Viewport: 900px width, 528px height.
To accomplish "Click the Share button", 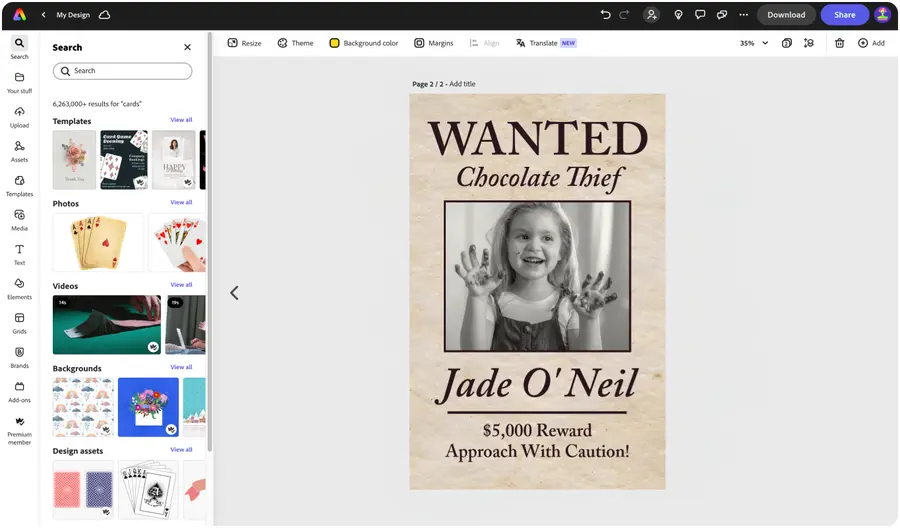I will (x=844, y=15).
